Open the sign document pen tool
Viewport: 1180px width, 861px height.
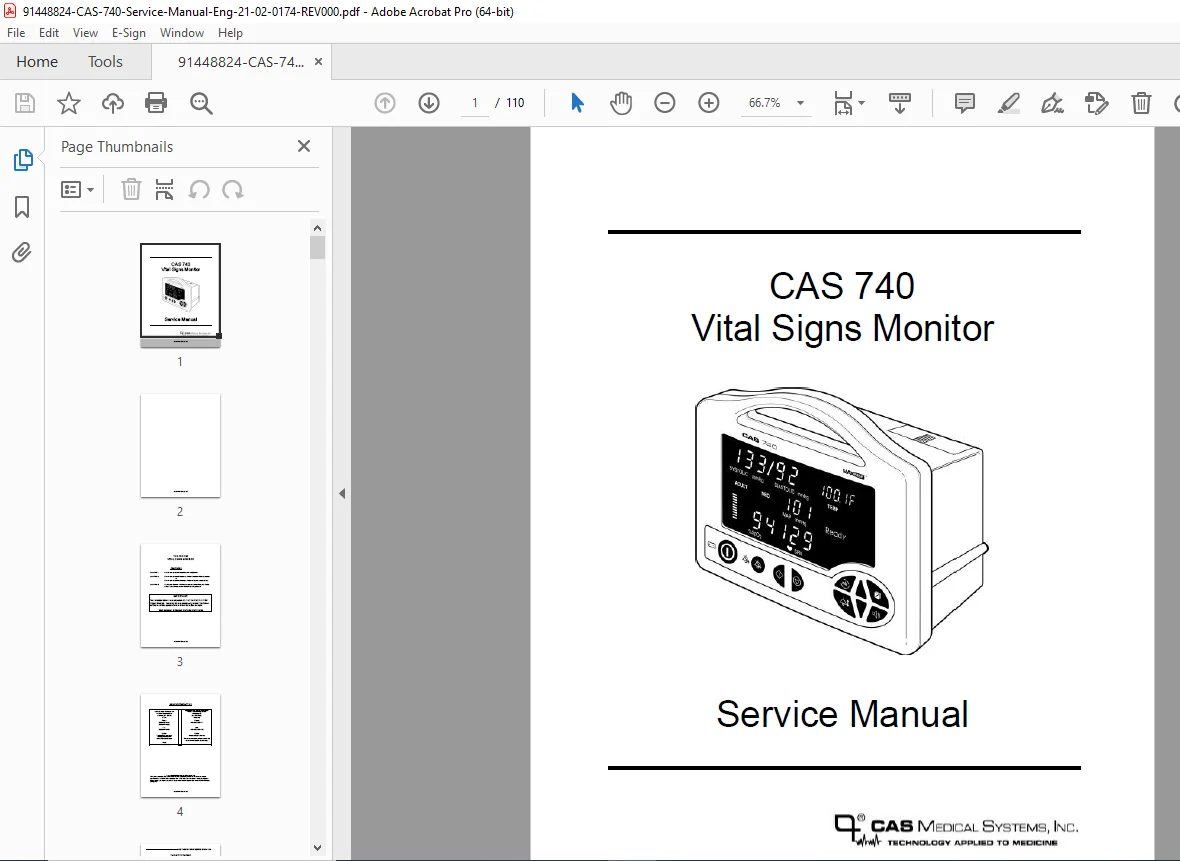pos(1052,103)
